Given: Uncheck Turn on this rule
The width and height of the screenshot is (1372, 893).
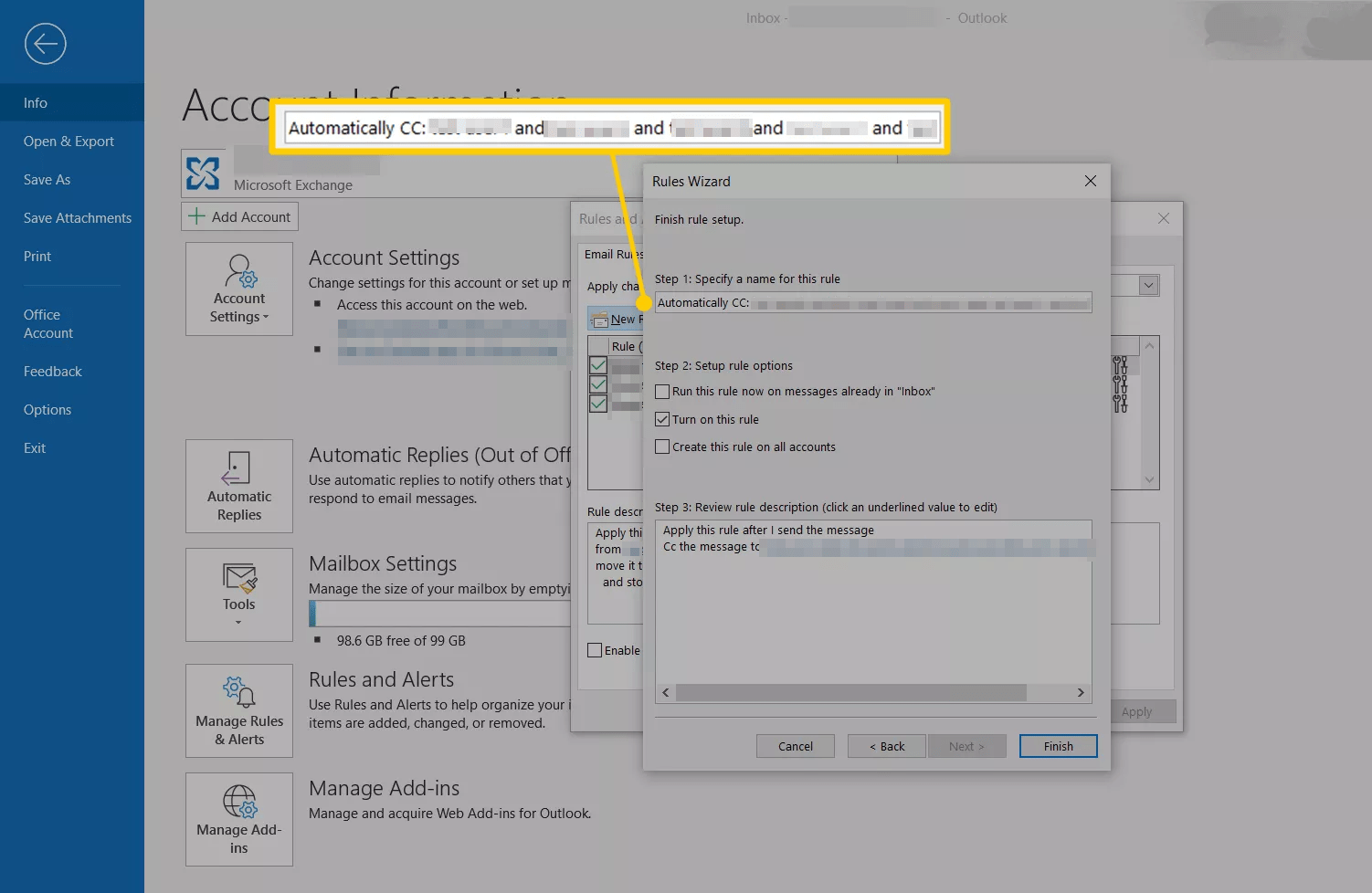Looking at the screenshot, I should pos(662,419).
